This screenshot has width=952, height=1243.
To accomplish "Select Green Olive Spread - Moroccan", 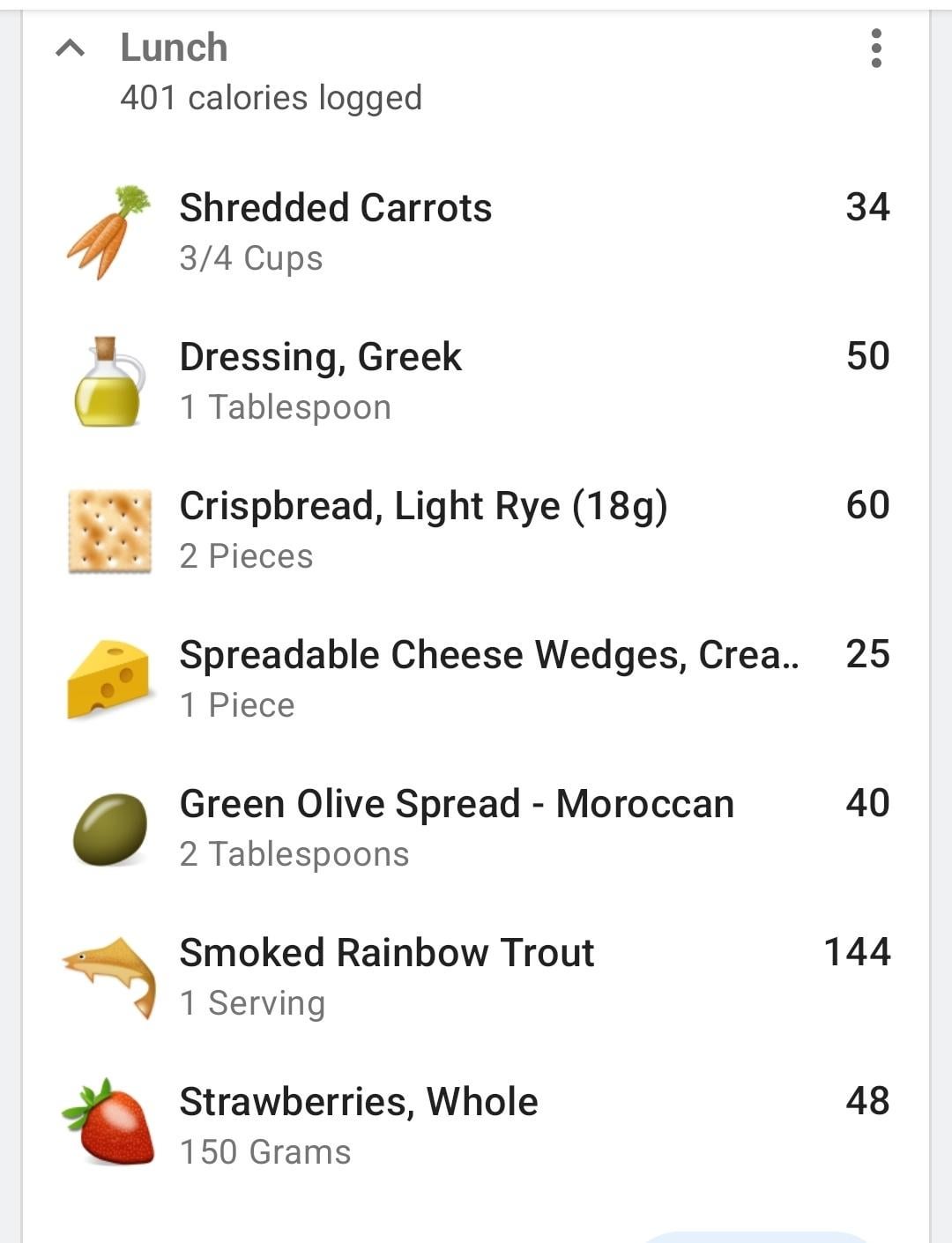I will point(457,804).
